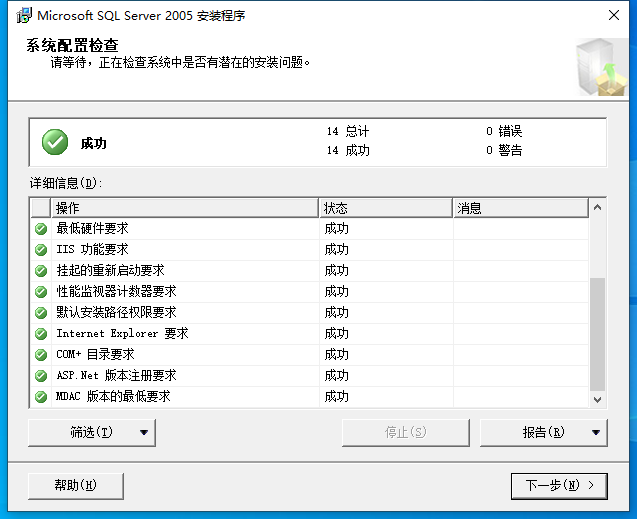The image size is (637, 519).
Task: Close the SQL Server 2005 setup window
Action: coord(614,15)
